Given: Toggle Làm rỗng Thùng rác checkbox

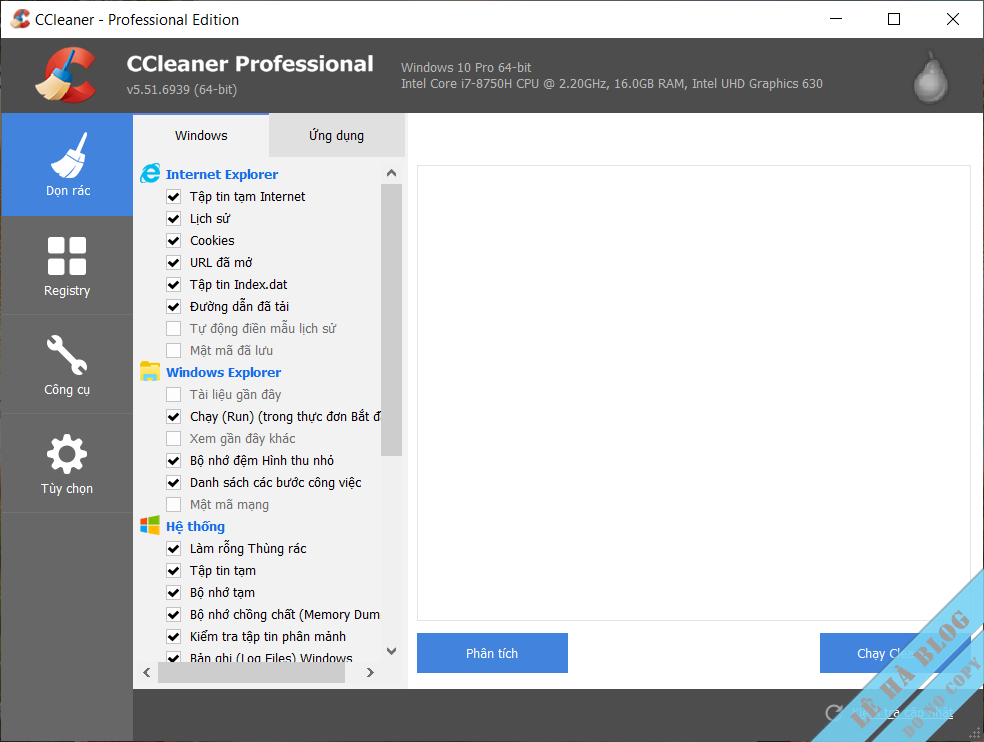Looking at the screenshot, I should click(x=174, y=548).
